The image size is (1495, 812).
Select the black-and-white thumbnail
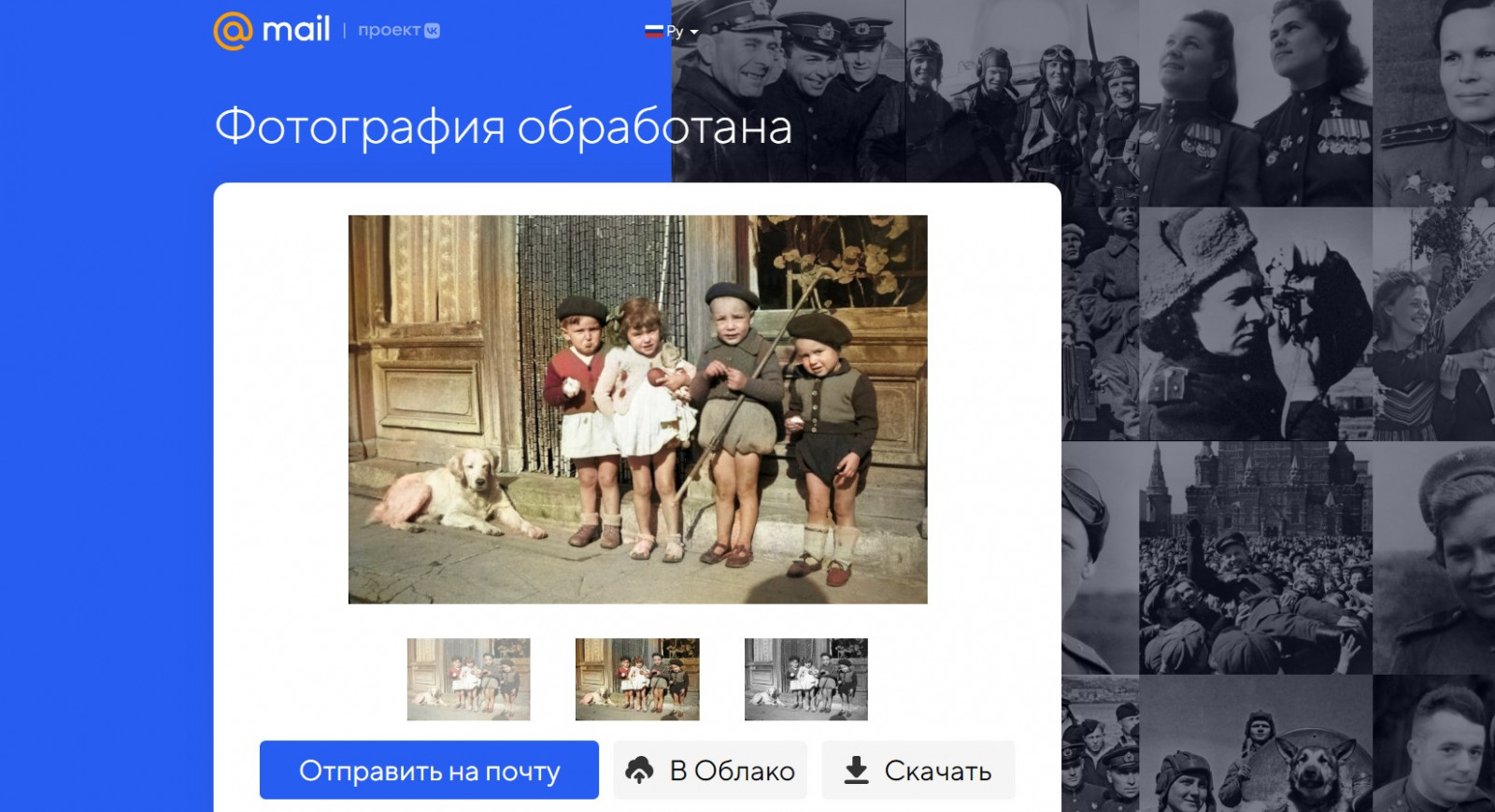[805, 679]
